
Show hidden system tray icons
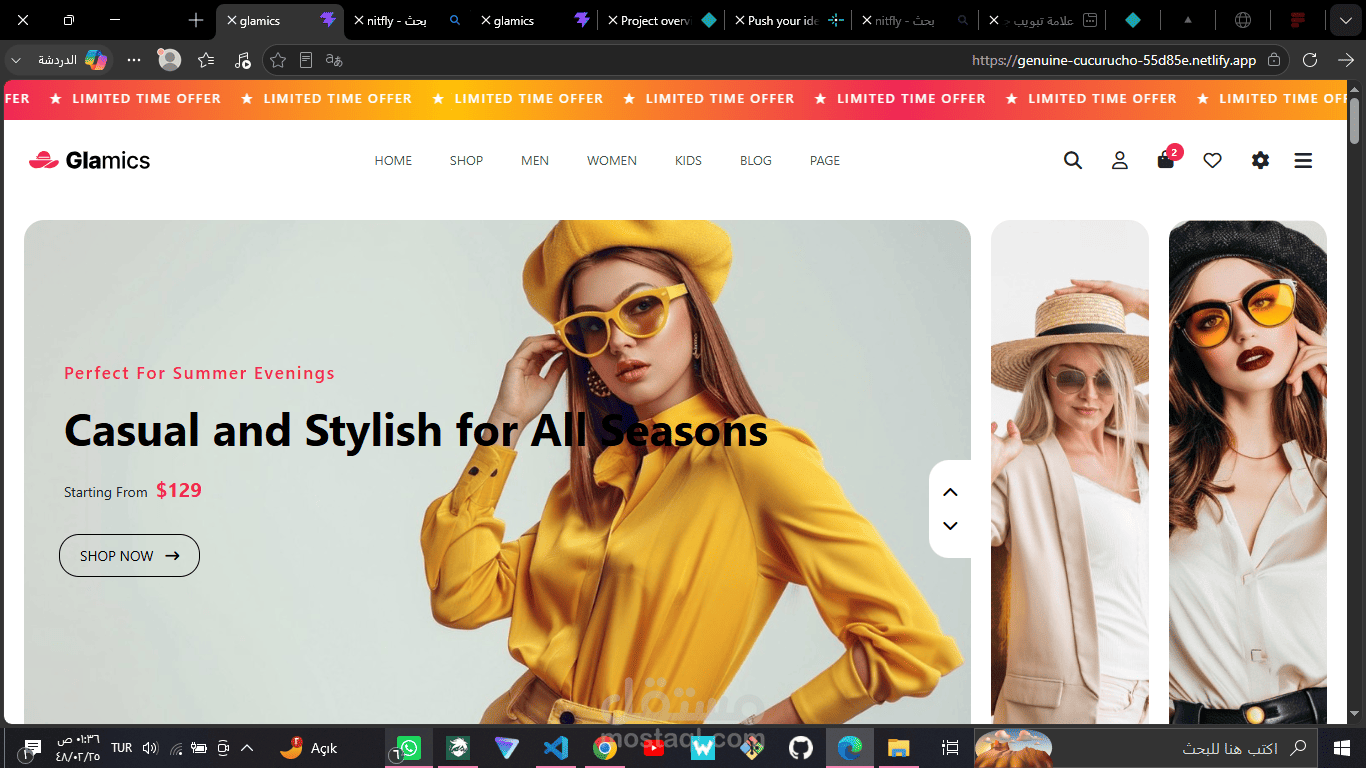[x=247, y=748]
